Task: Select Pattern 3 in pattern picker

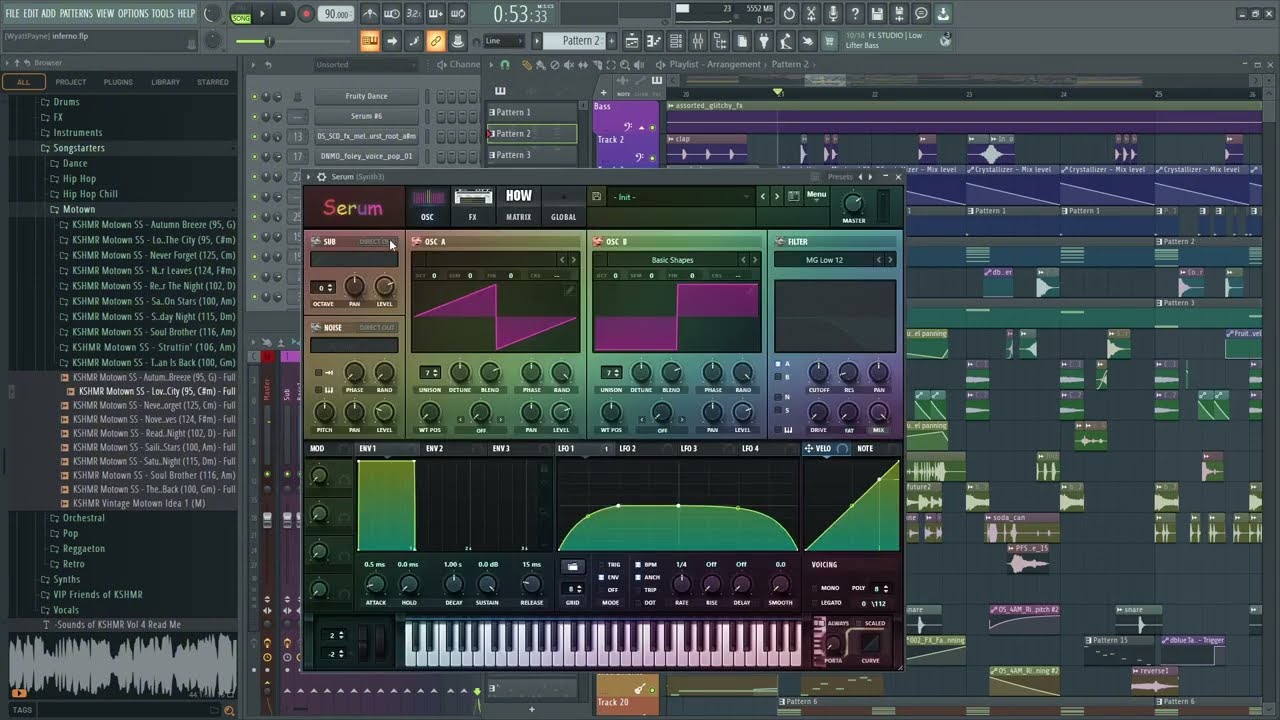Action: point(532,155)
